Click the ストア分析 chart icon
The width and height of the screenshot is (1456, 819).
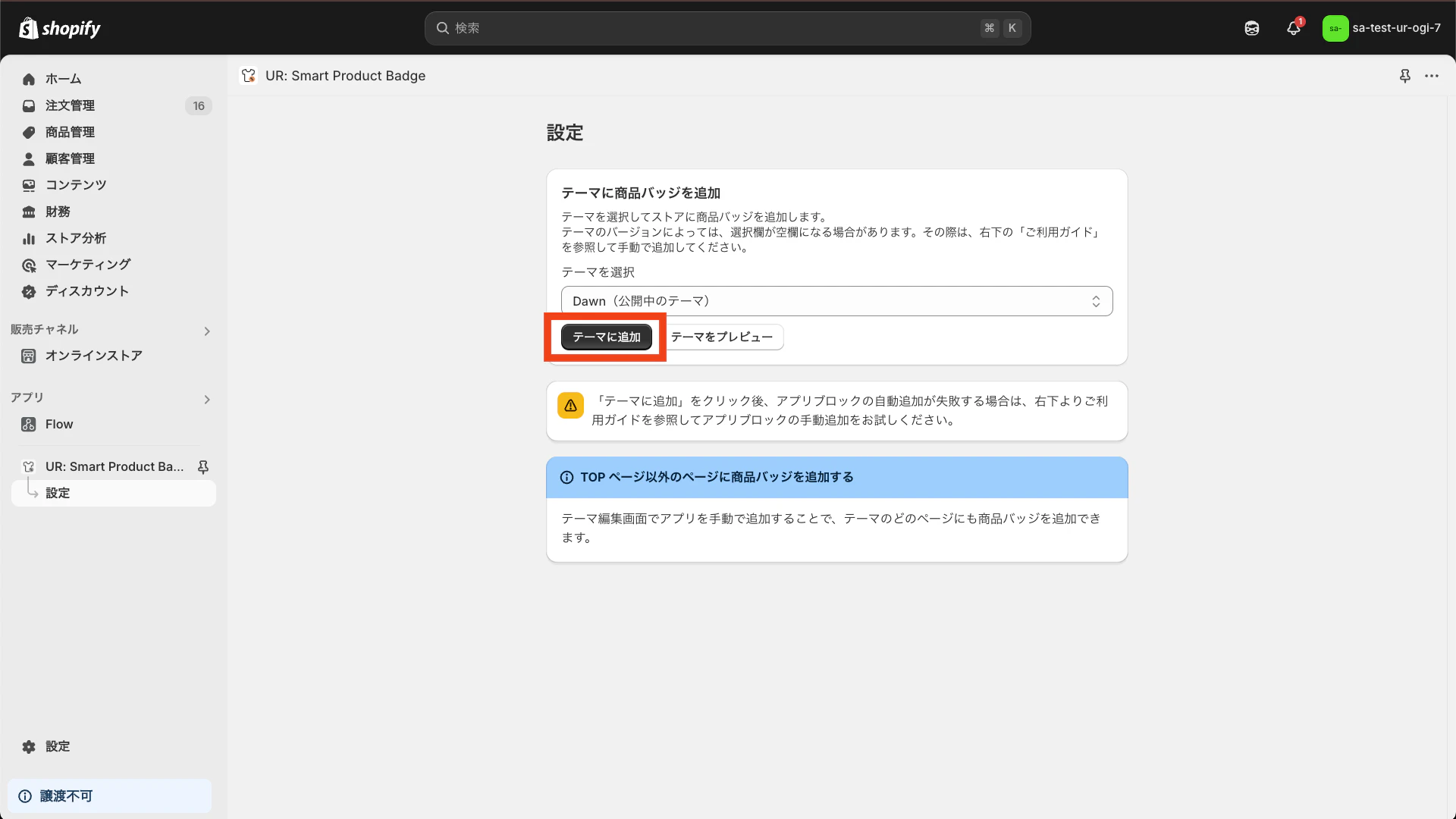[29, 238]
